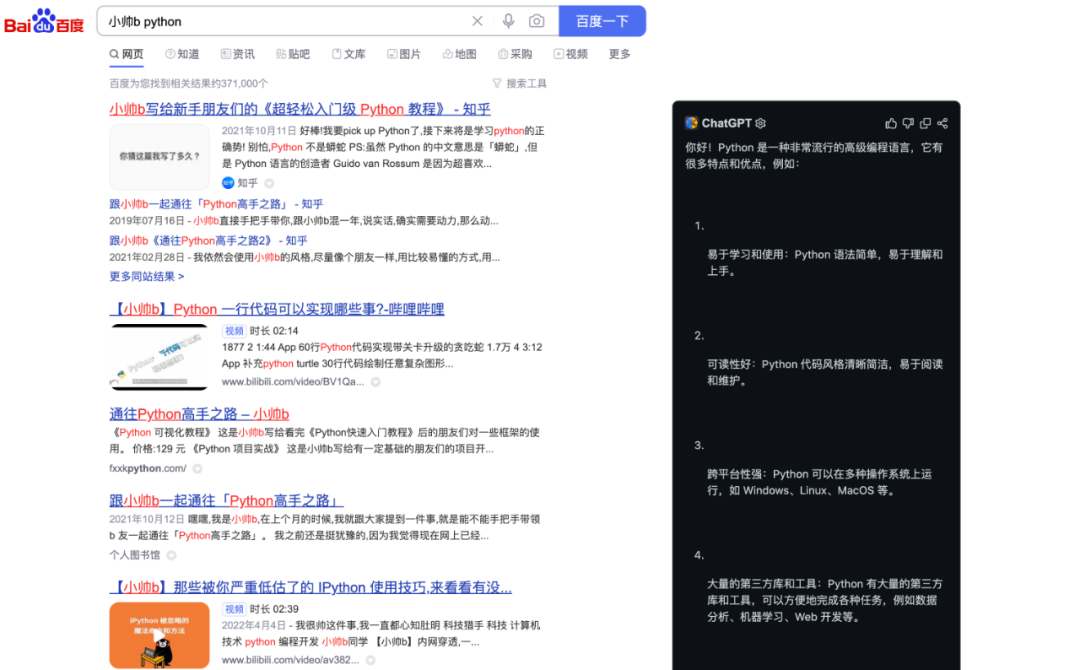Click the Baidu logo

pyautogui.click(x=44, y=21)
